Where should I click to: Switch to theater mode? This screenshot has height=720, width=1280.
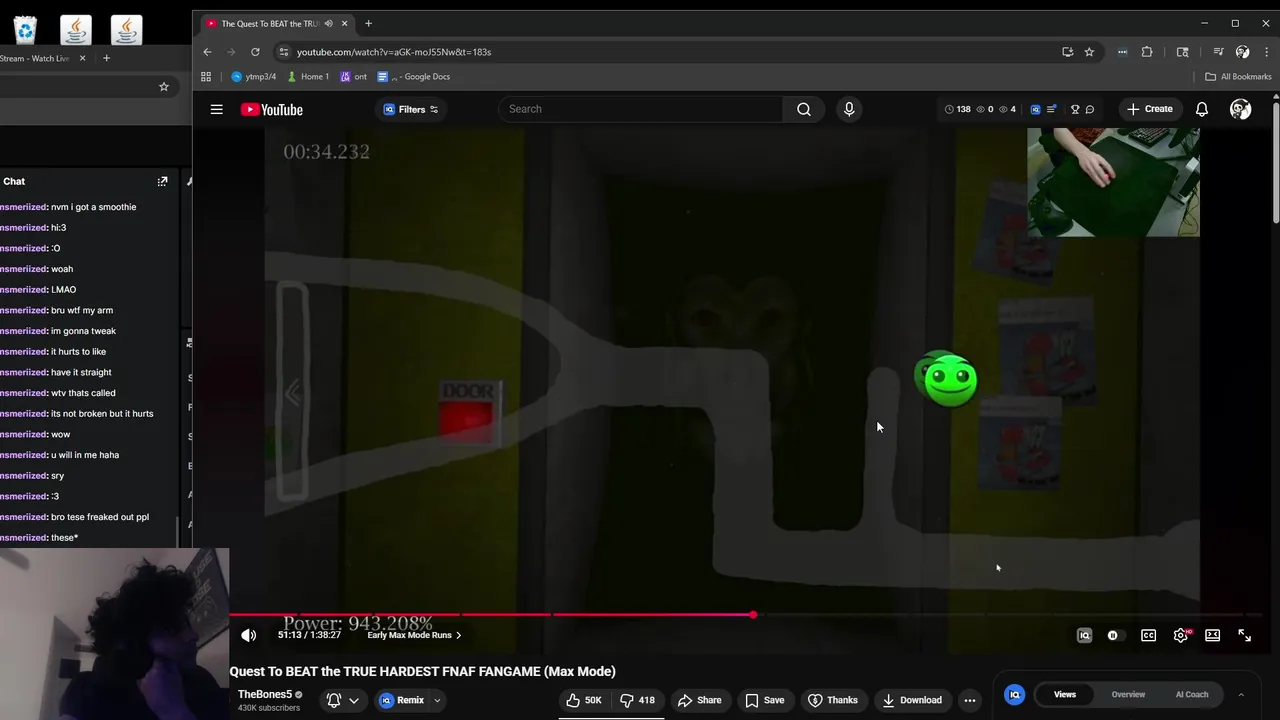1212,635
